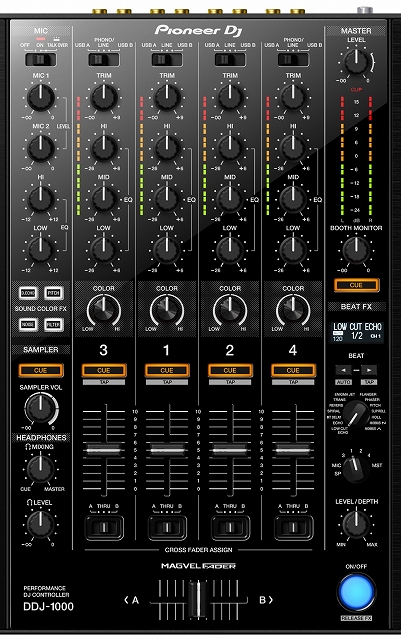Click the channel 1 orange CUE button

(167, 371)
